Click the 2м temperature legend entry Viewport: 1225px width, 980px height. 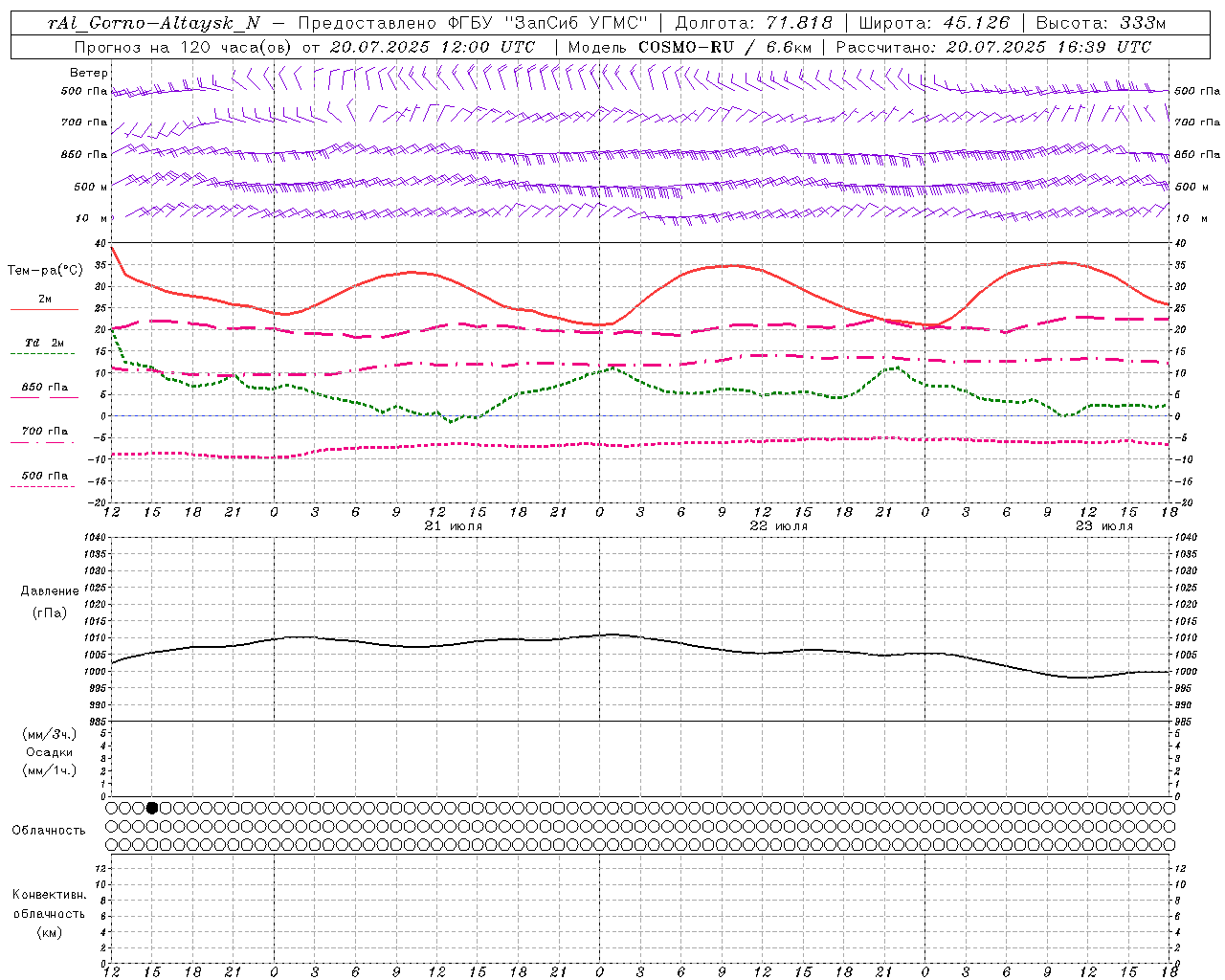tap(44, 300)
